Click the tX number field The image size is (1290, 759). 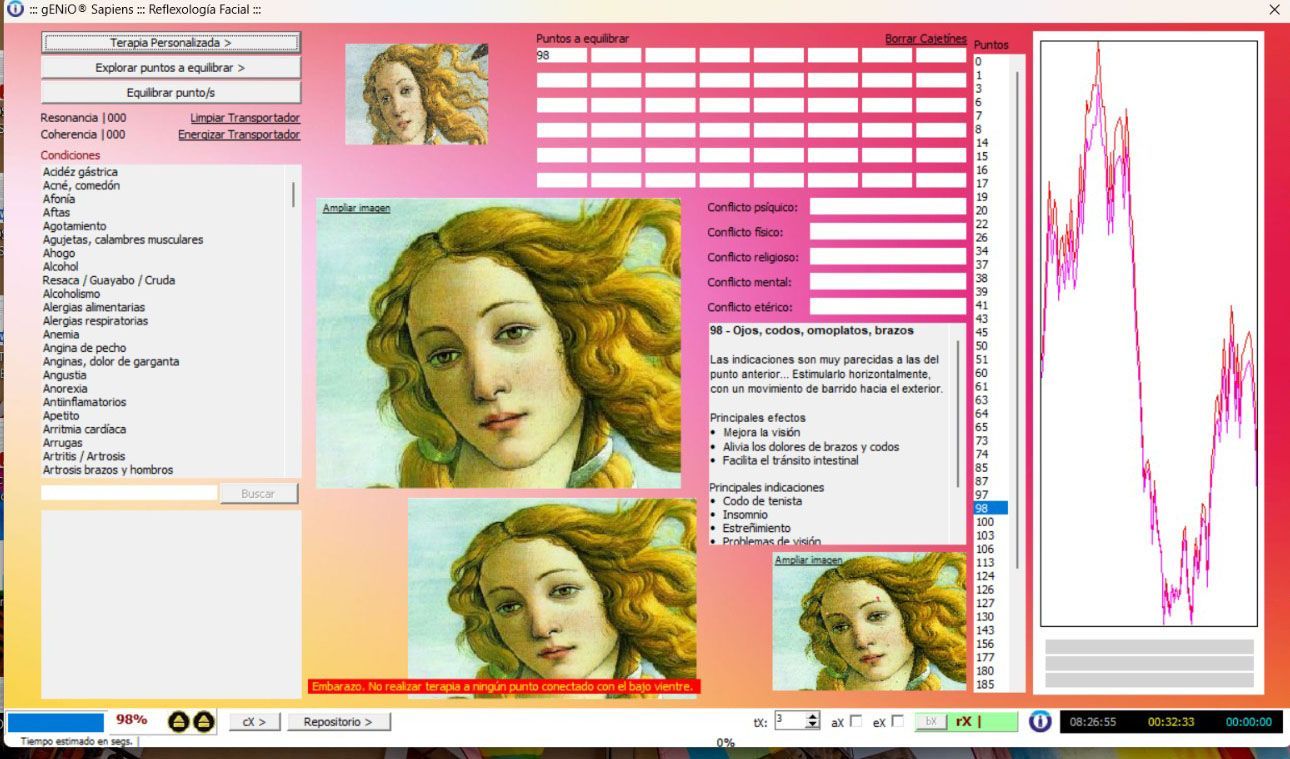point(789,721)
